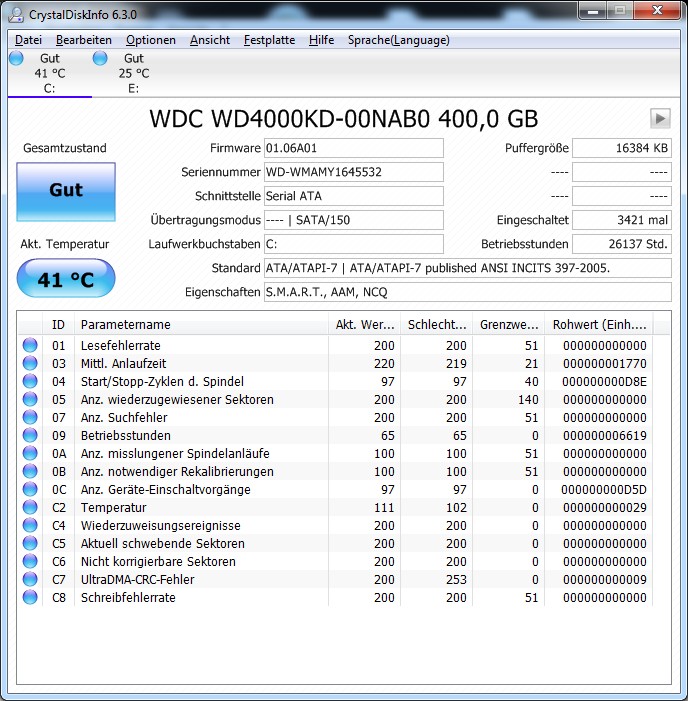Click the Puffergröße field 16384 KB
The width and height of the screenshot is (688, 701).
tap(622, 148)
